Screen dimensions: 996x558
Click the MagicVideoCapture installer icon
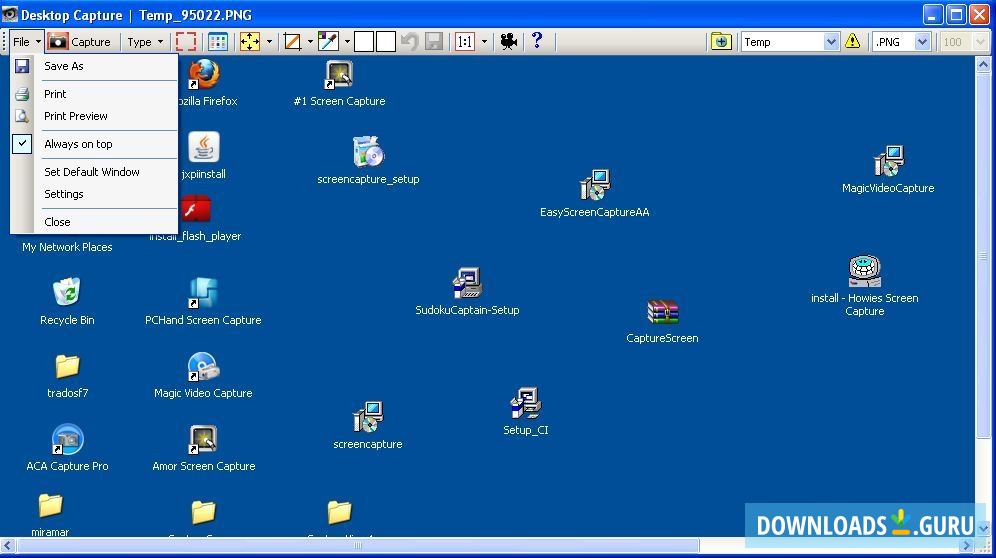click(x=888, y=161)
